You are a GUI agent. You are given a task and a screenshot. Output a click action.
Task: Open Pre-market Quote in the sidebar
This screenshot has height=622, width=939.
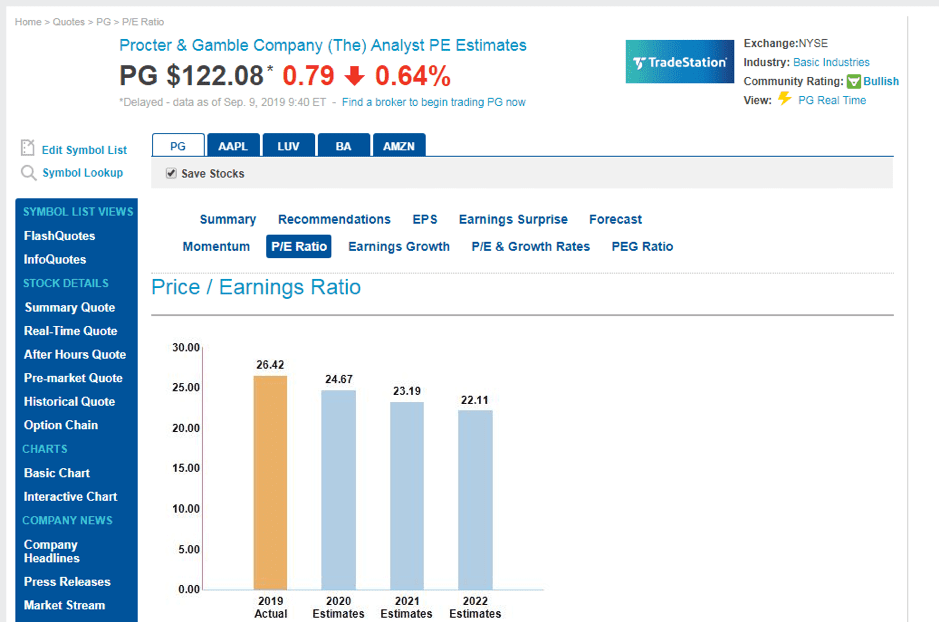click(73, 378)
